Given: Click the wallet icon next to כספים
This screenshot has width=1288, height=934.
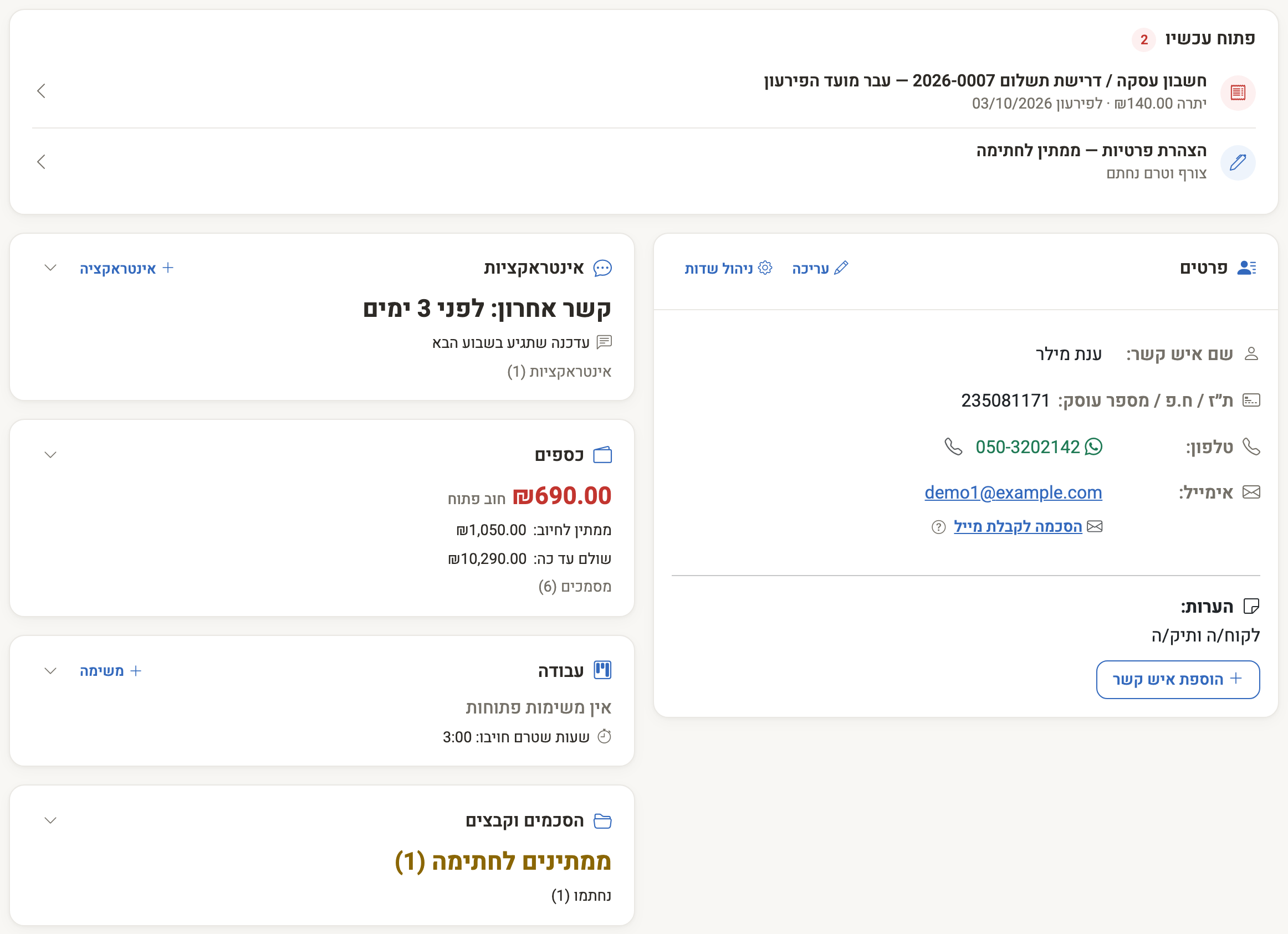Looking at the screenshot, I should [x=602, y=455].
